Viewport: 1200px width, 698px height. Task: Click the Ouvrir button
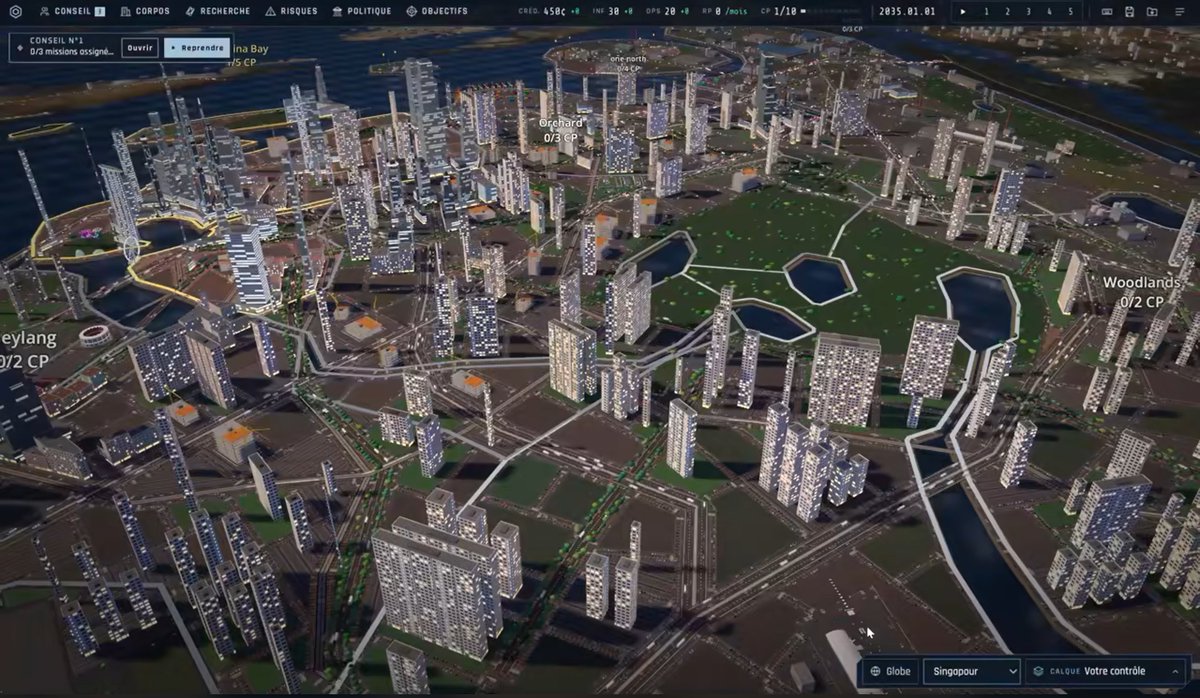coord(140,47)
